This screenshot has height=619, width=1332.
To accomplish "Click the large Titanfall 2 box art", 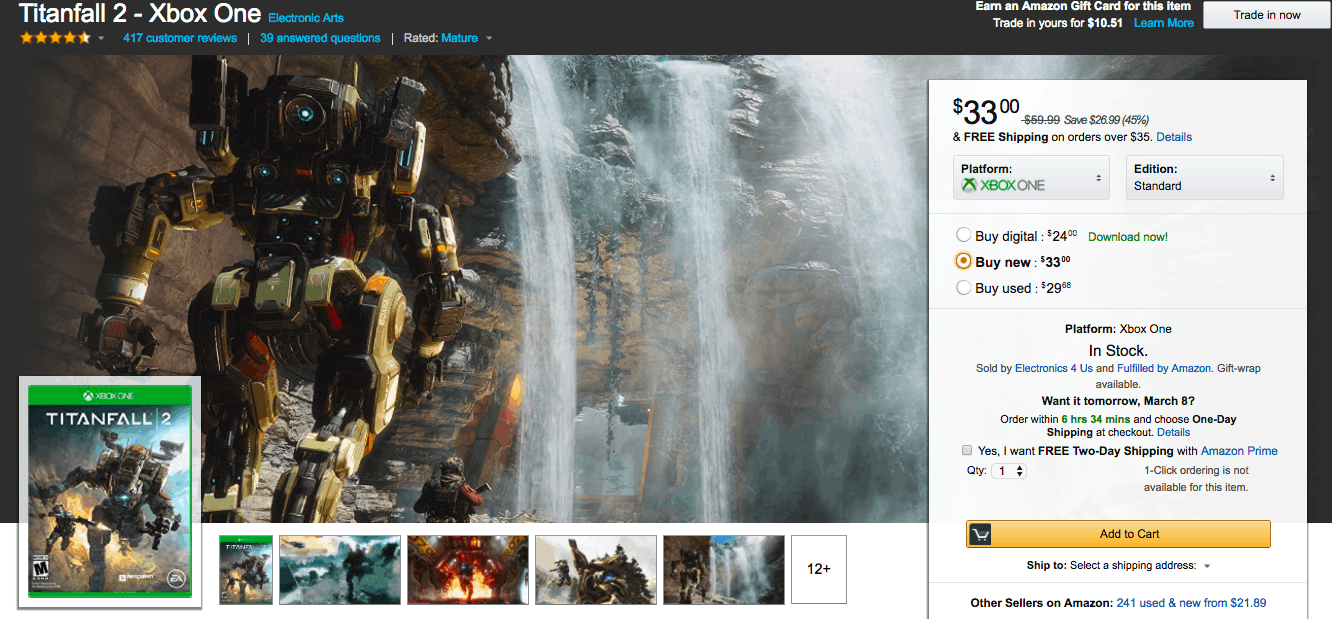I will coord(110,491).
